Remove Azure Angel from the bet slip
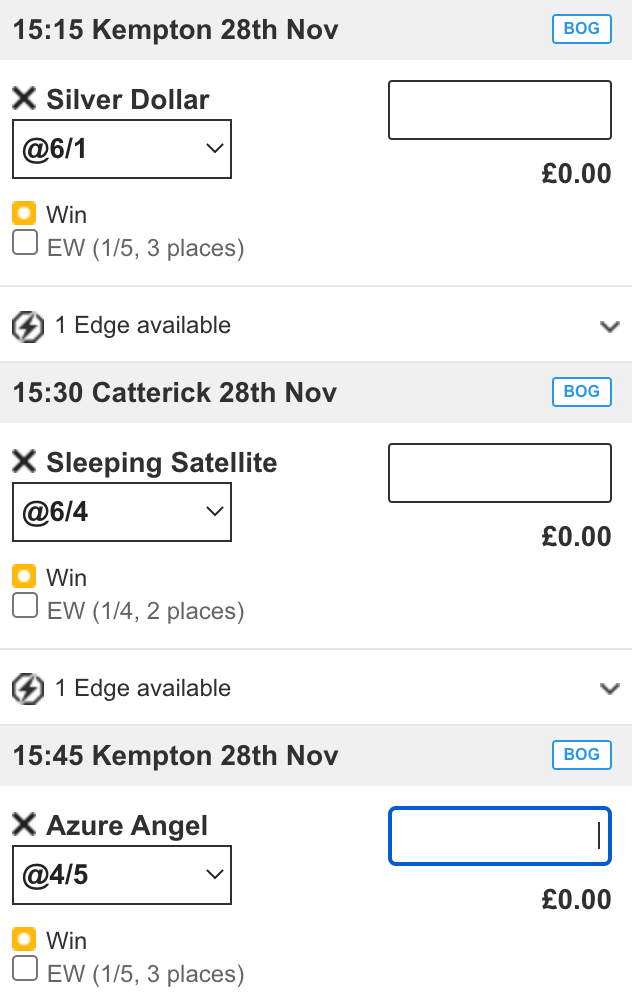Viewport: 632px width, 1008px height. click(x=22, y=825)
